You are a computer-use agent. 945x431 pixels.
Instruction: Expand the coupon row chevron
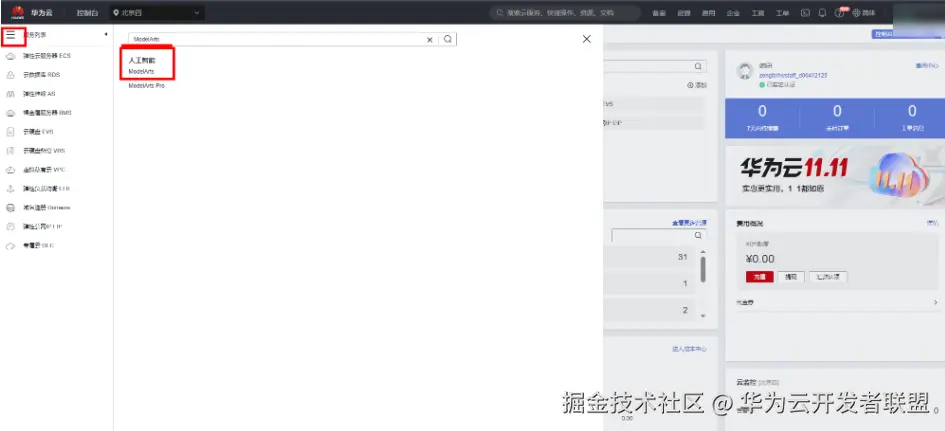pos(935,302)
